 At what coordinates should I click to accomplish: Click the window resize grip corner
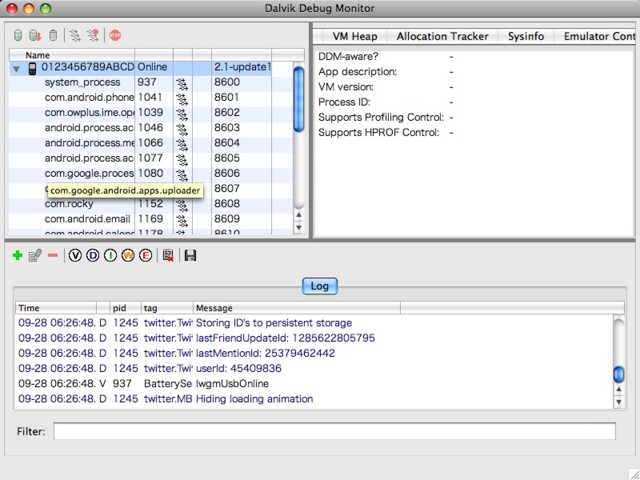coord(633,473)
